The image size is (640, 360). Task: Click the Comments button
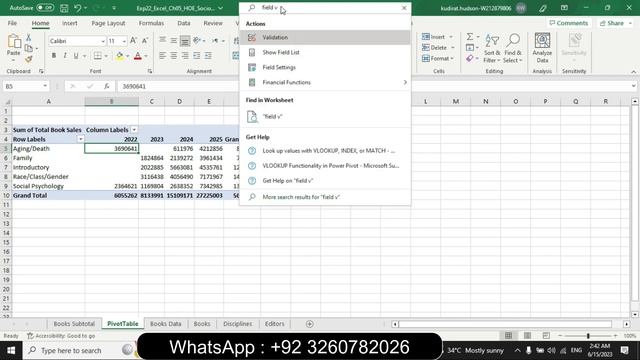tap(569, 23)
